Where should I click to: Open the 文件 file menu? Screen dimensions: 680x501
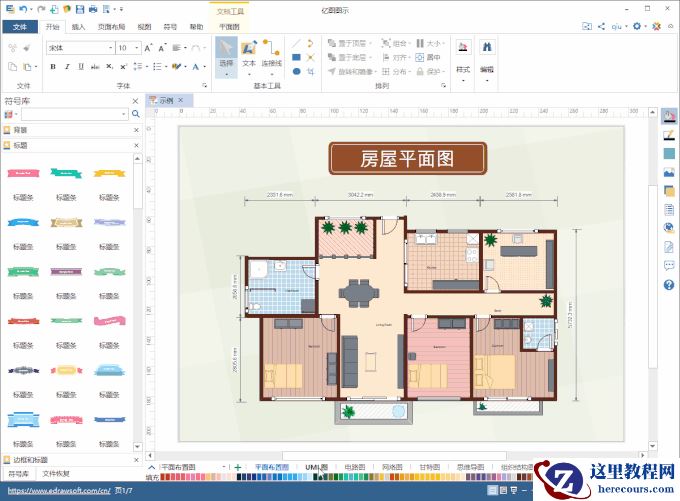click(20, 27)
